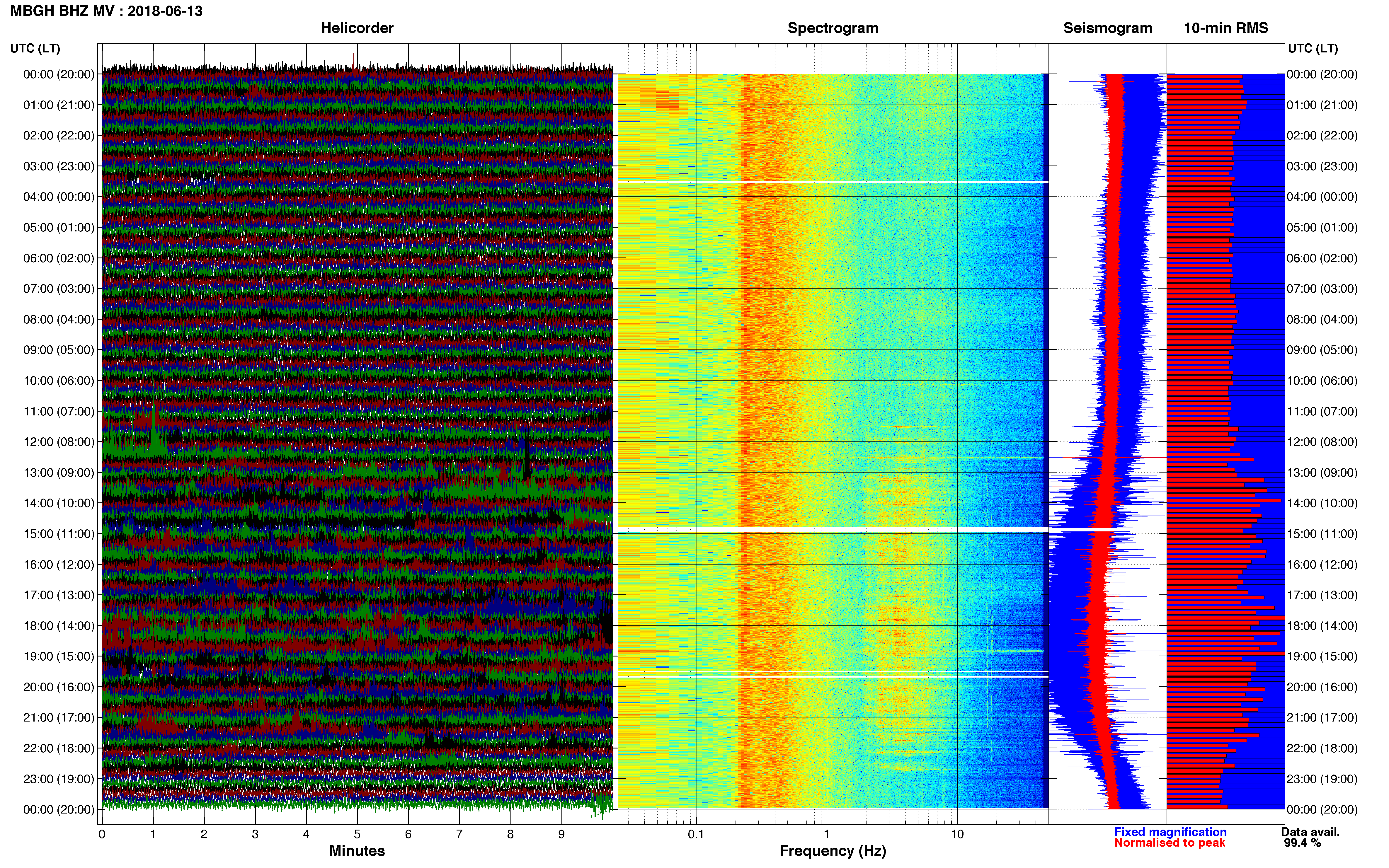Click the title 'MBGH BHZ MV : 2018-06-13'
The height and width of the screenshot is (868, 1389).
click(106, 11)
